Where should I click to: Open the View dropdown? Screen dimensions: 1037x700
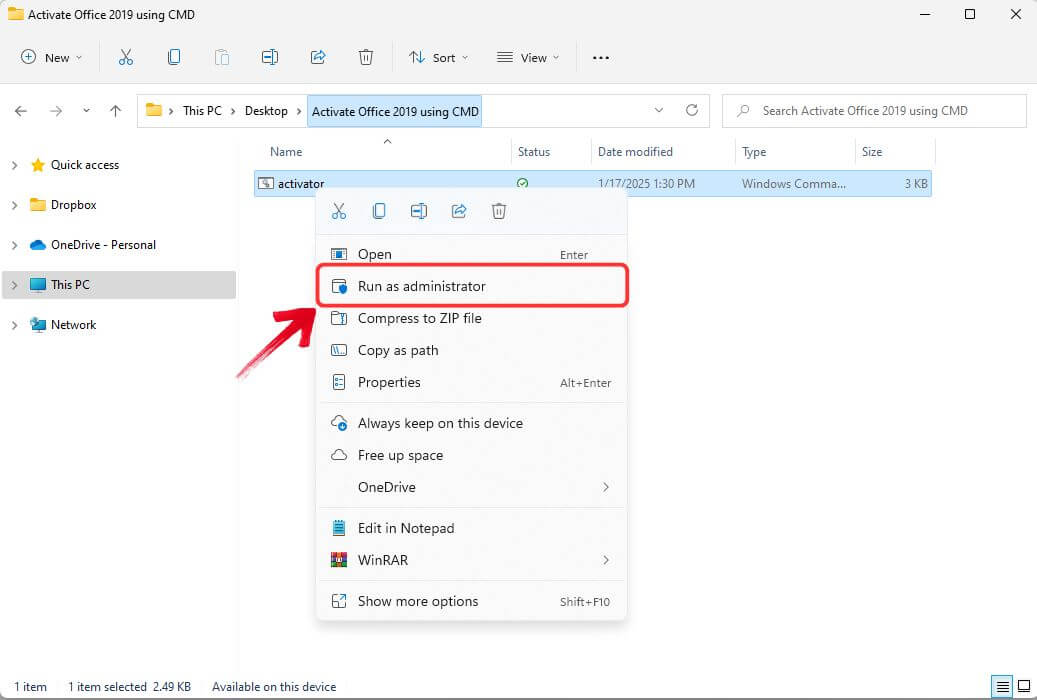528,58
